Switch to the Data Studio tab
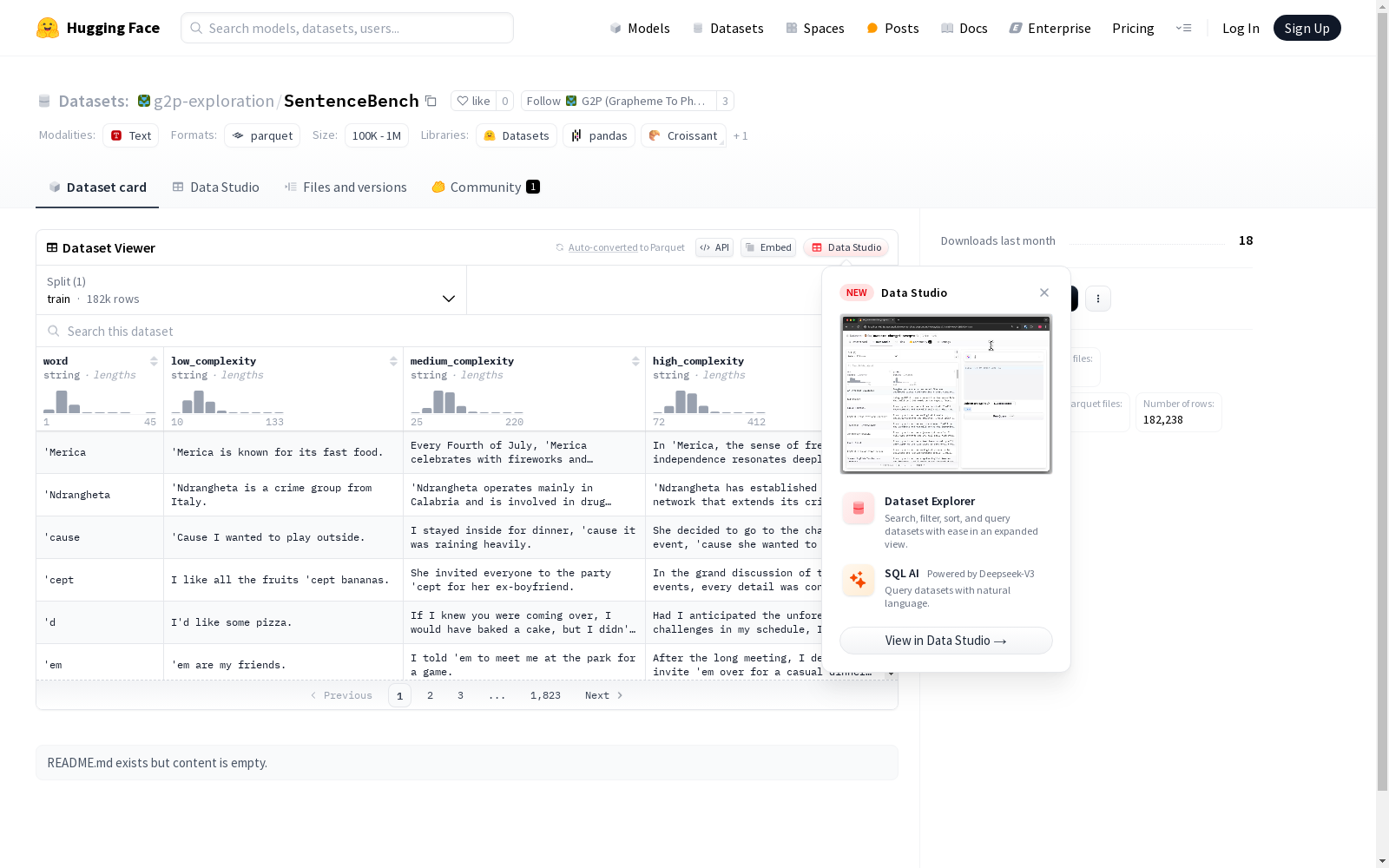 pyautogui.click(x=215, y=187)
